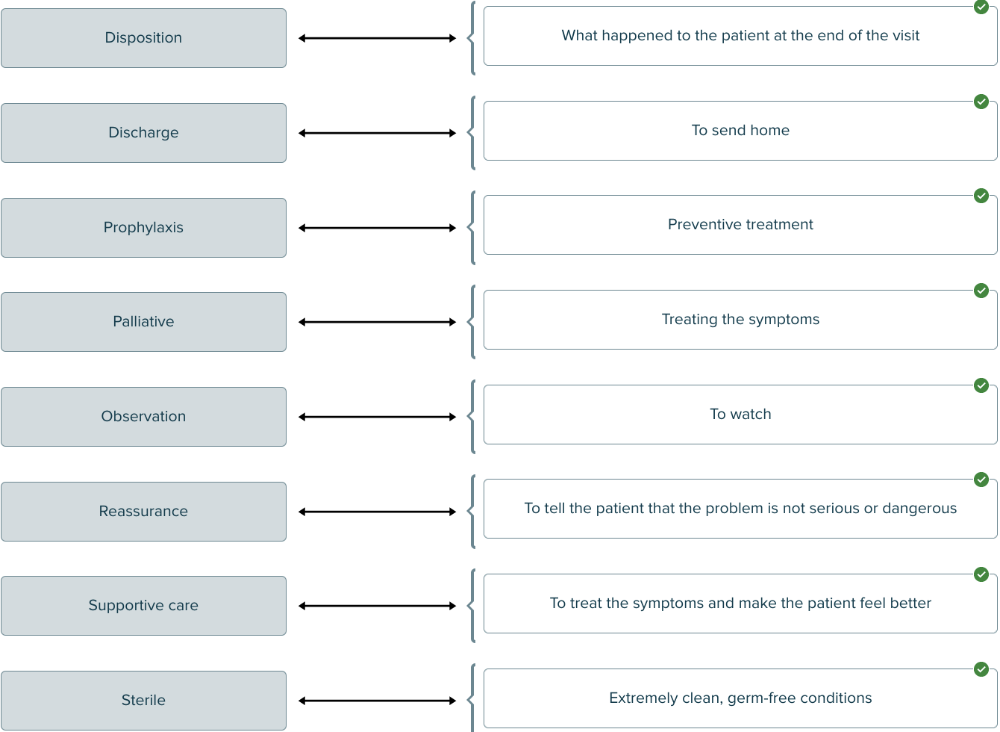Select the Discharge term box
1000x732 pixels.
point(143,133)
